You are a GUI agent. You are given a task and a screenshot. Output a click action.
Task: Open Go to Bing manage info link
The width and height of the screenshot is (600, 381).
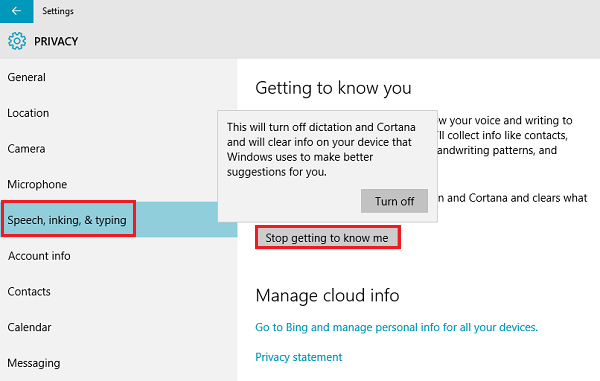tap(396, 327)
